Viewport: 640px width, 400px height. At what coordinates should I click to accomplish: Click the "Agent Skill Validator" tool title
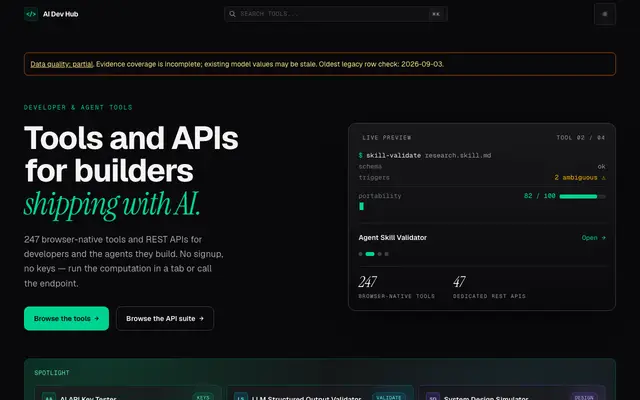point(393,238)
